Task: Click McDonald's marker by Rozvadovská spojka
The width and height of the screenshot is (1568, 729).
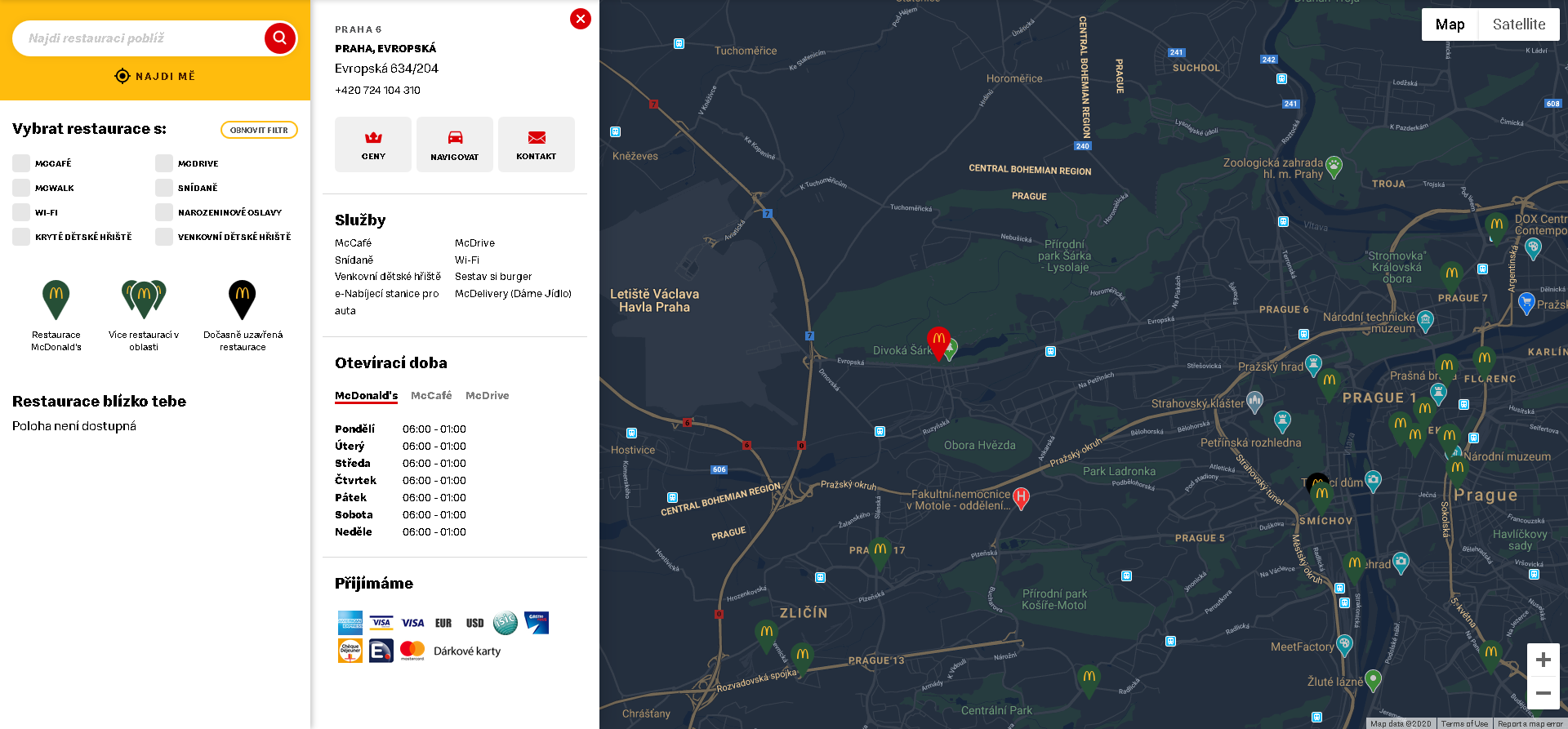Action: pyautogui.click(x=803, y=658)
